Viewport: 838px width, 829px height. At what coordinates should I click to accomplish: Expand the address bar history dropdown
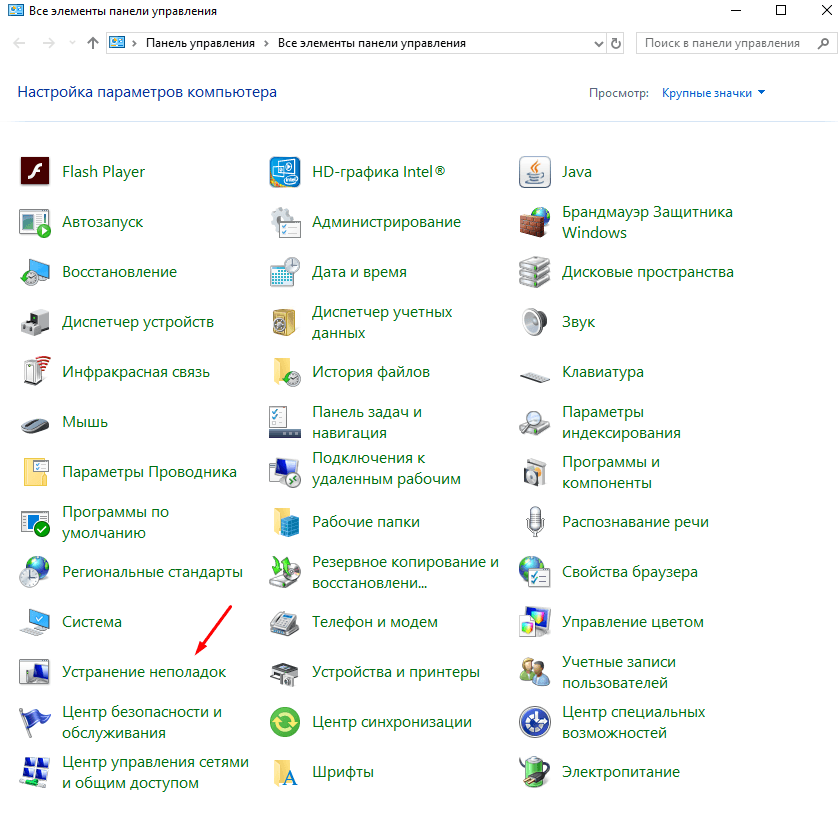tap(599, 44)
